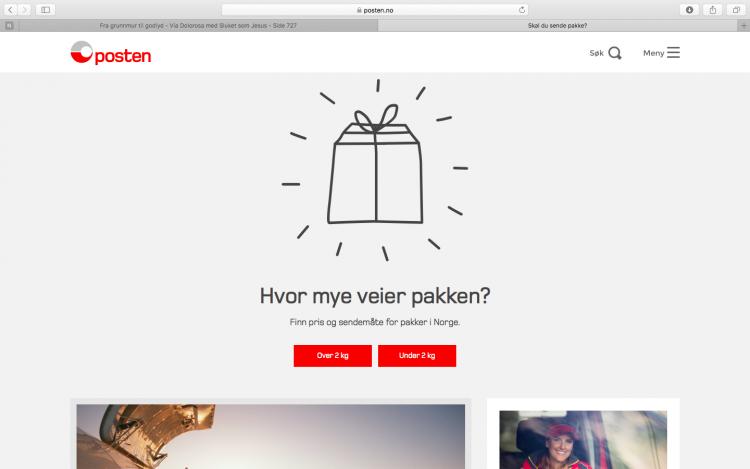Open the Safari share icon
Screen dimensions: 750x469
pyautogui.click(x=713, y=10)
